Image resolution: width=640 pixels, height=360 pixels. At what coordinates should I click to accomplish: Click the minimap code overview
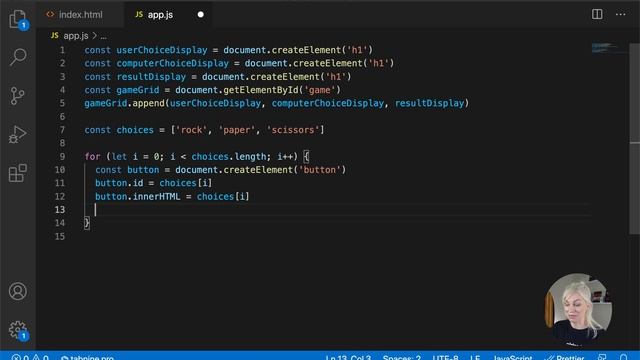(x=609, y=48)
